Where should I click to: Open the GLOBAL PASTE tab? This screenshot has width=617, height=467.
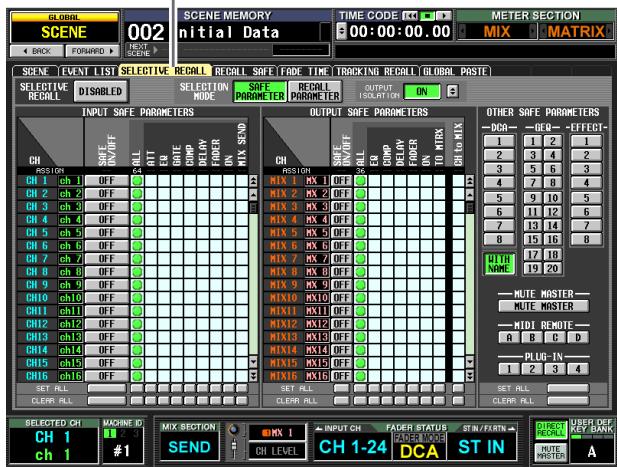[455, 72]
